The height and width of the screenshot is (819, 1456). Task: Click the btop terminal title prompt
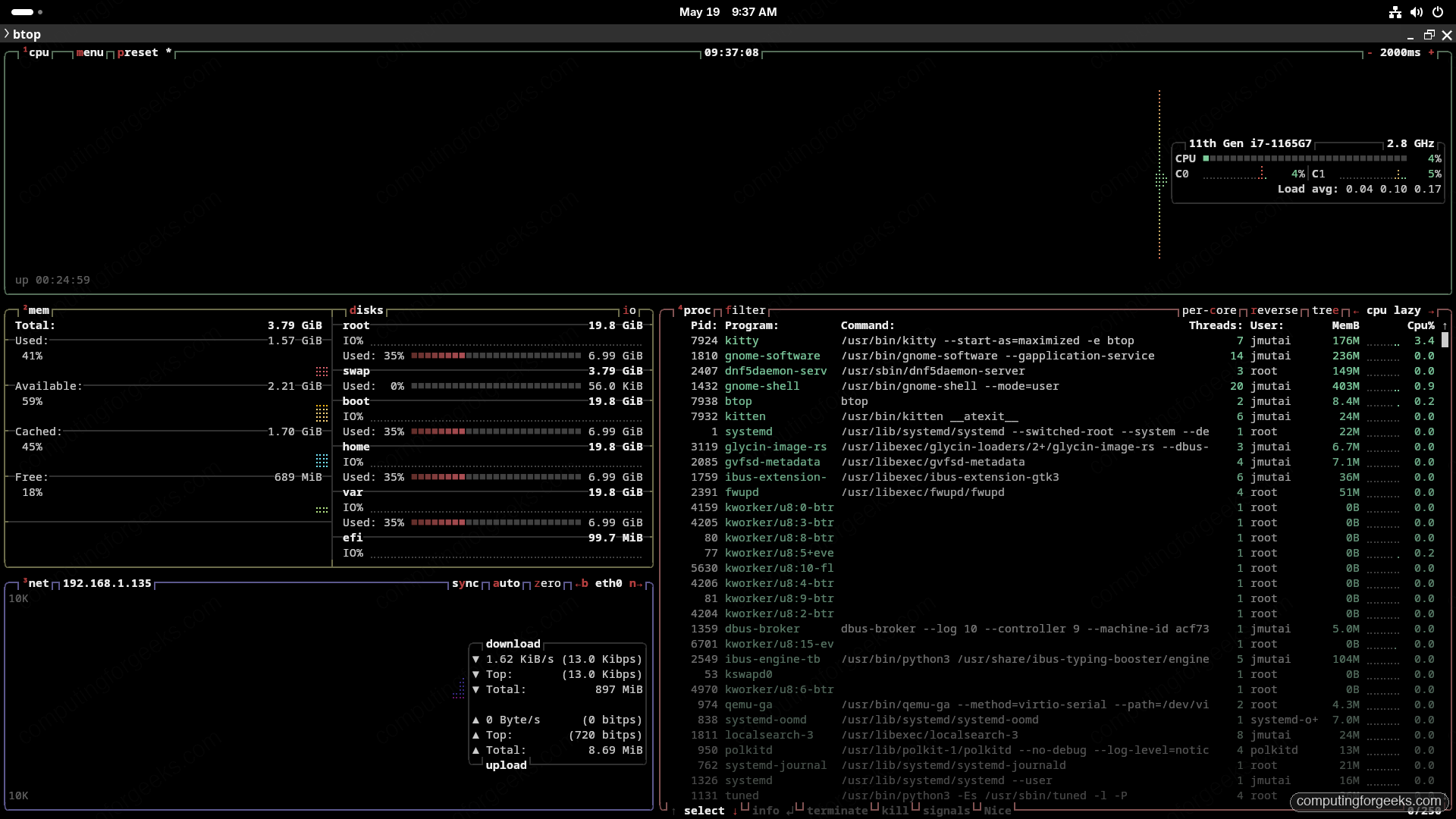(22, 34)
